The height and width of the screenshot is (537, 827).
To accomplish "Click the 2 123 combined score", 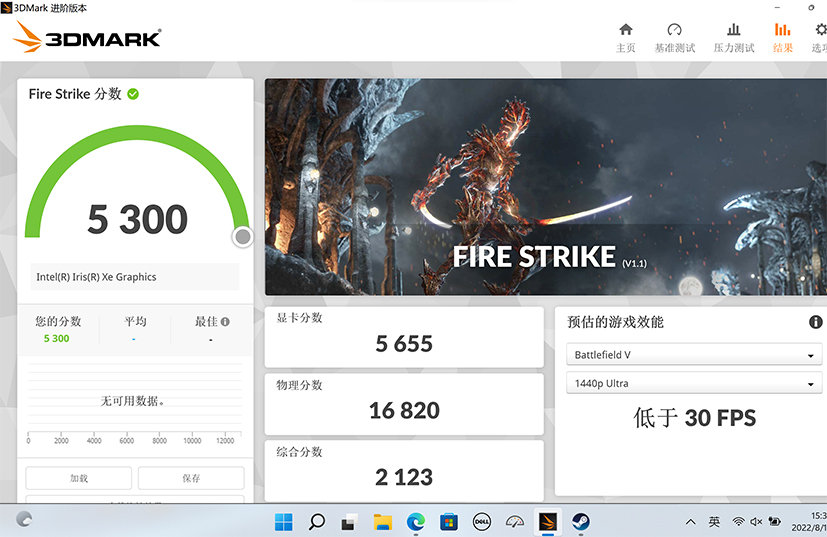I will 404,477.
